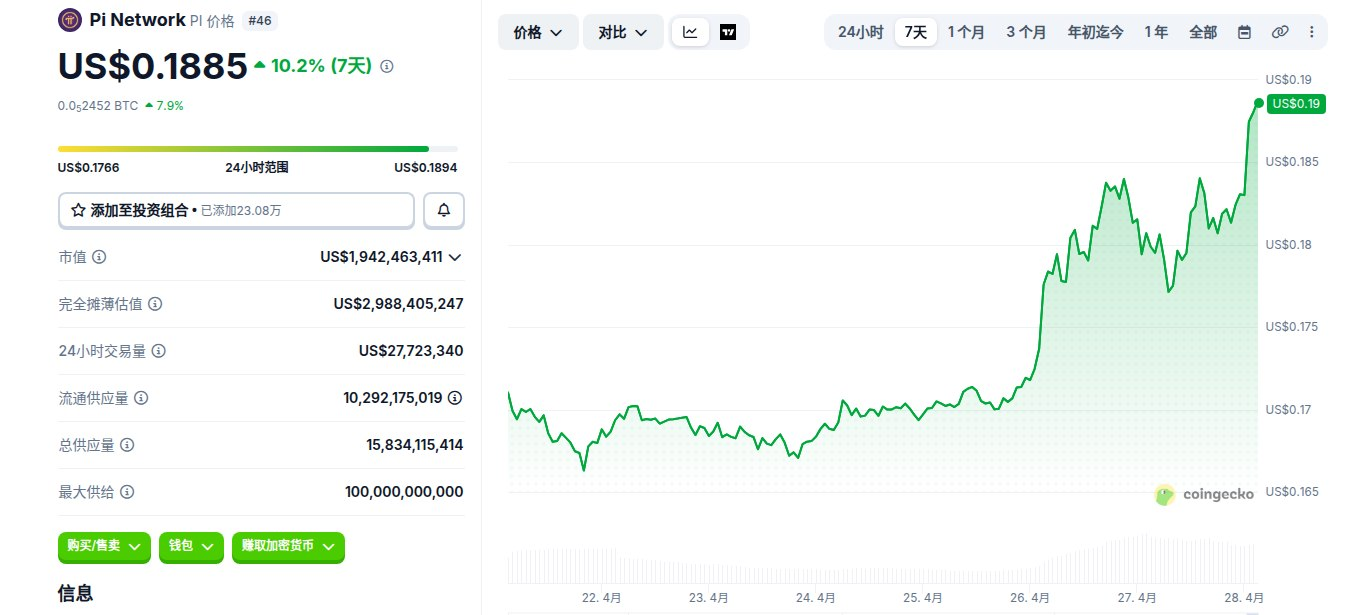This screenshot has width=1360, height=615.
Task: Show info for 市值
Action: pyautogui.click(x=99, y=257)
